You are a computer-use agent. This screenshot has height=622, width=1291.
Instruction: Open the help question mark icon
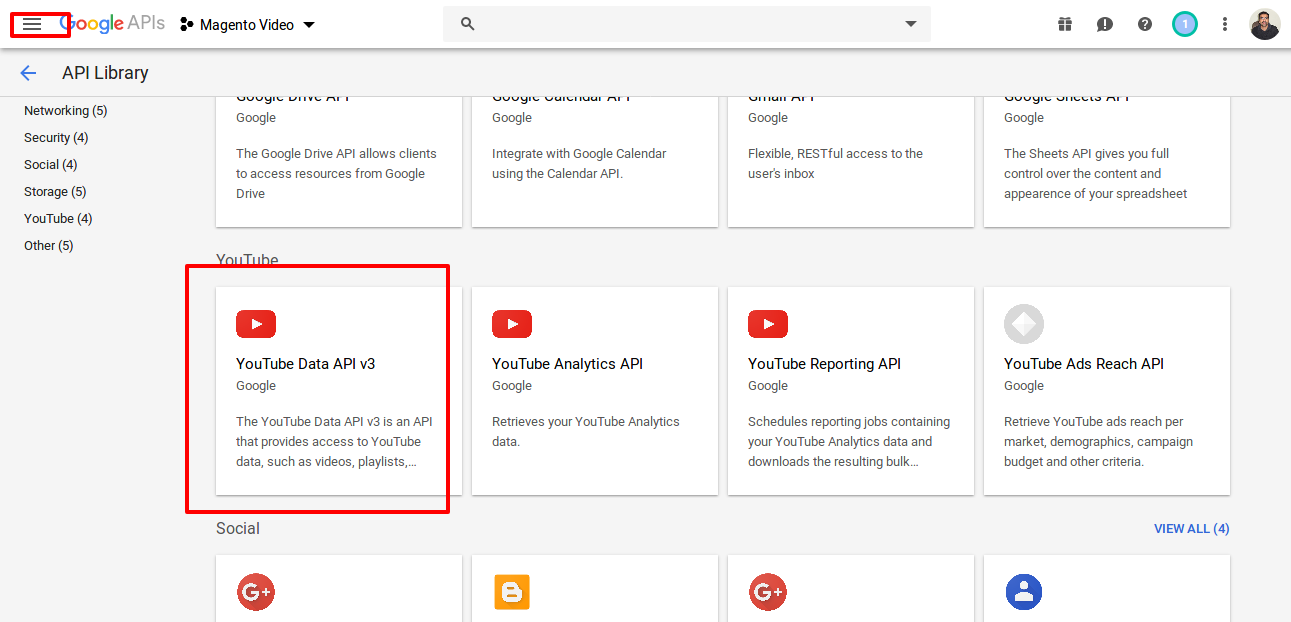1145,24
